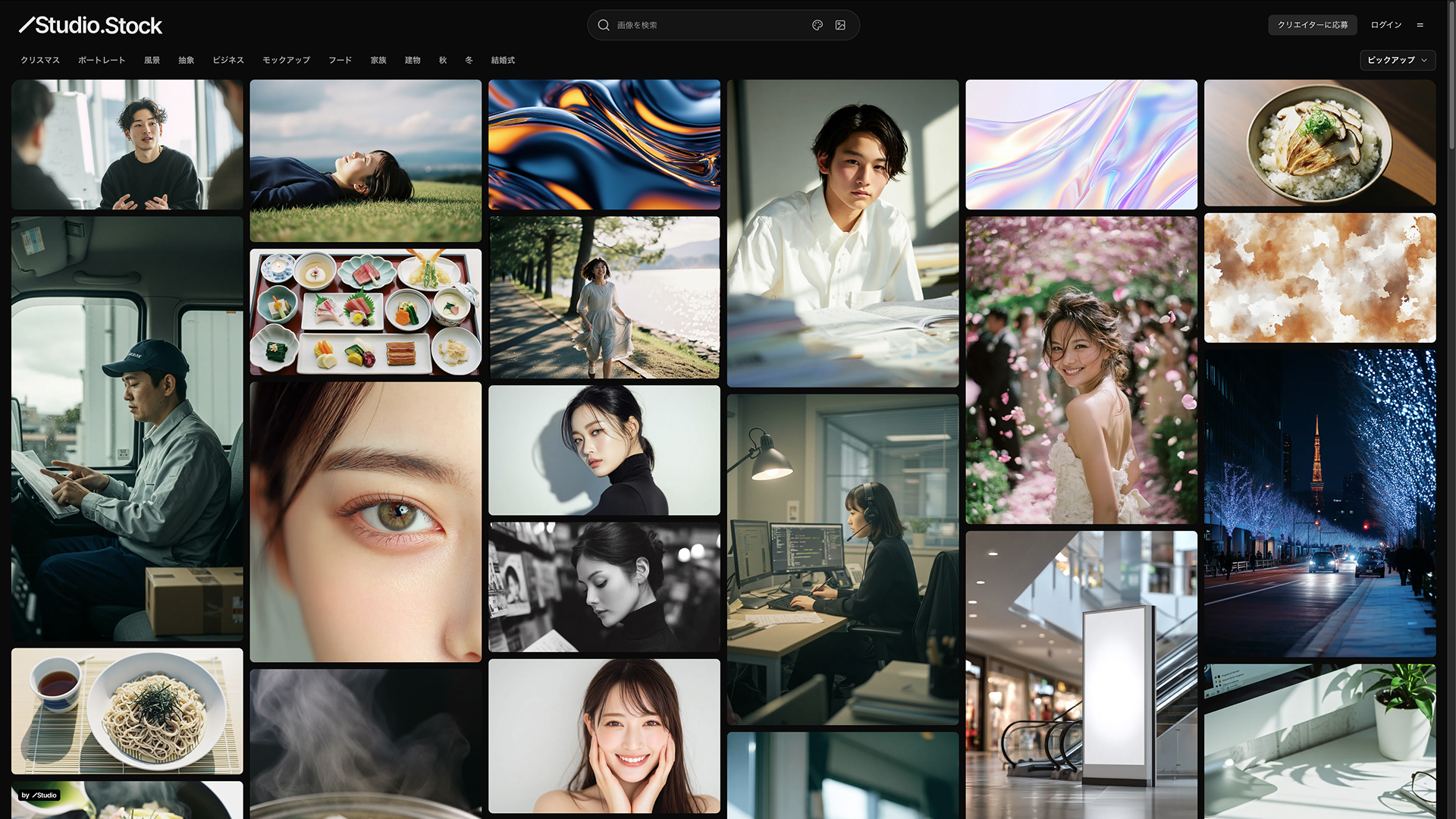This screenshot has width=1456, height=819.
Task: Select the 結婚式 category
Action: [x=502, y=60]
